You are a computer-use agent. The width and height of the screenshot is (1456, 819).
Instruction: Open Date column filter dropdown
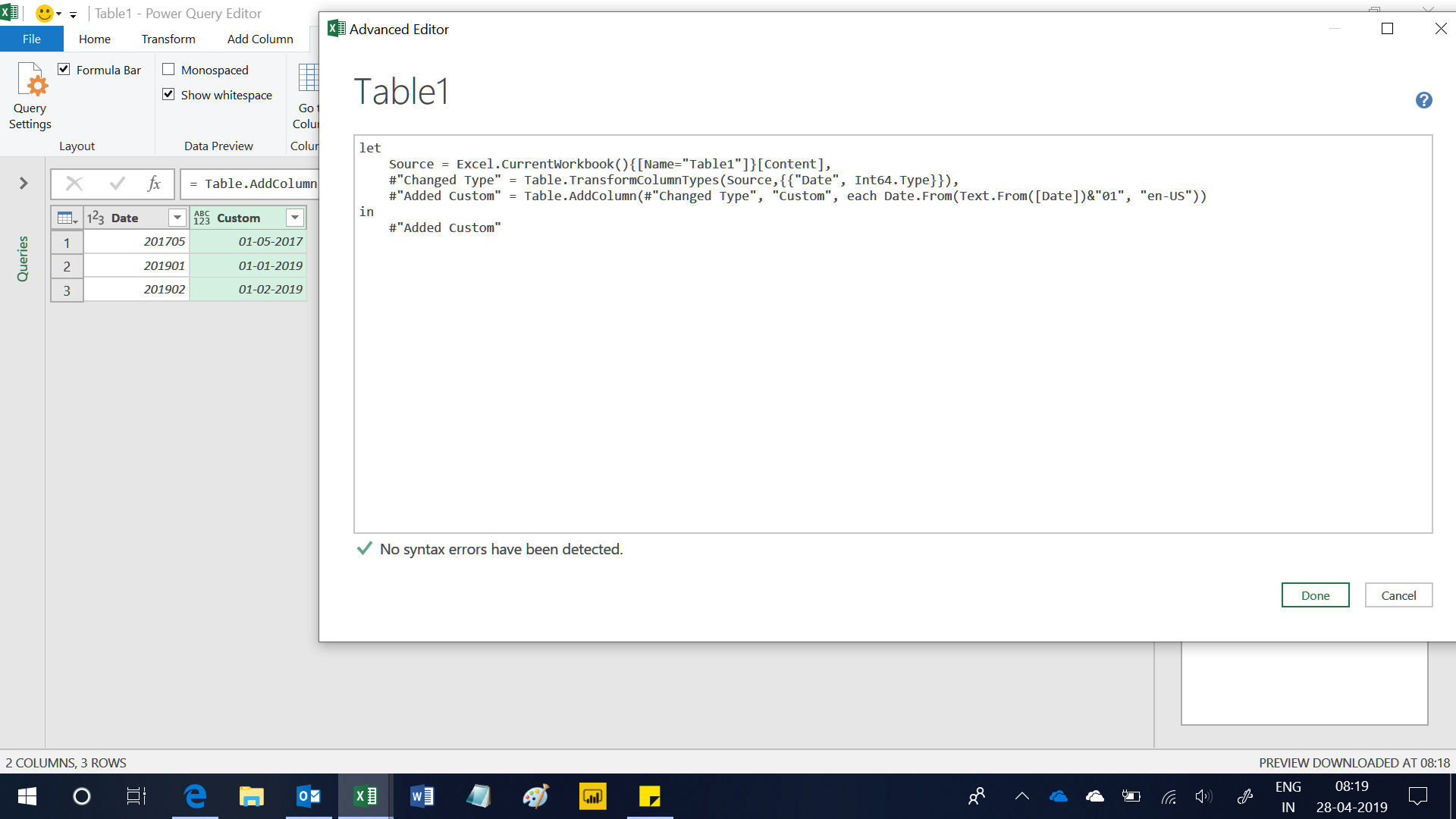pos(177,218)
